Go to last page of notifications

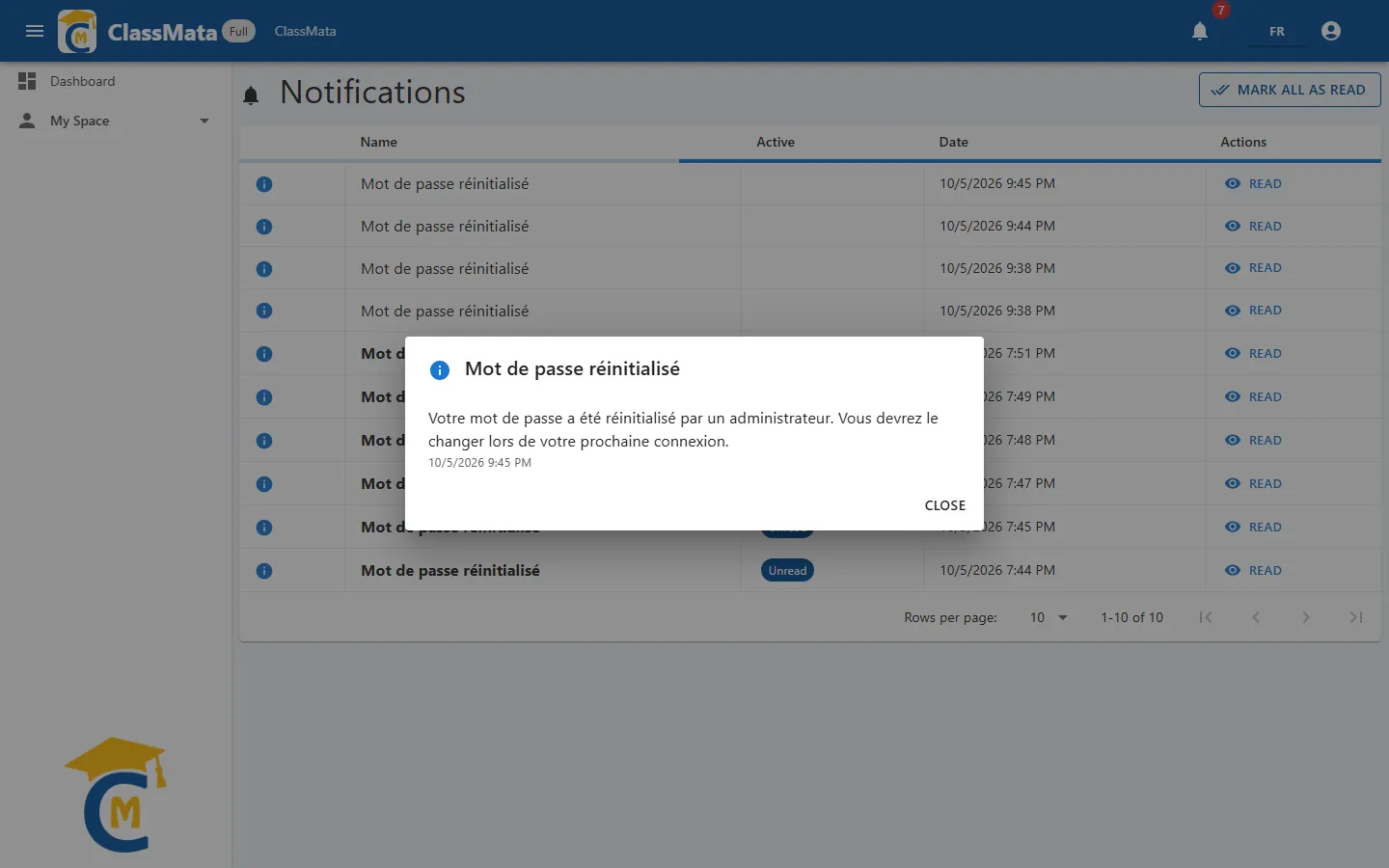point(1356,617)
